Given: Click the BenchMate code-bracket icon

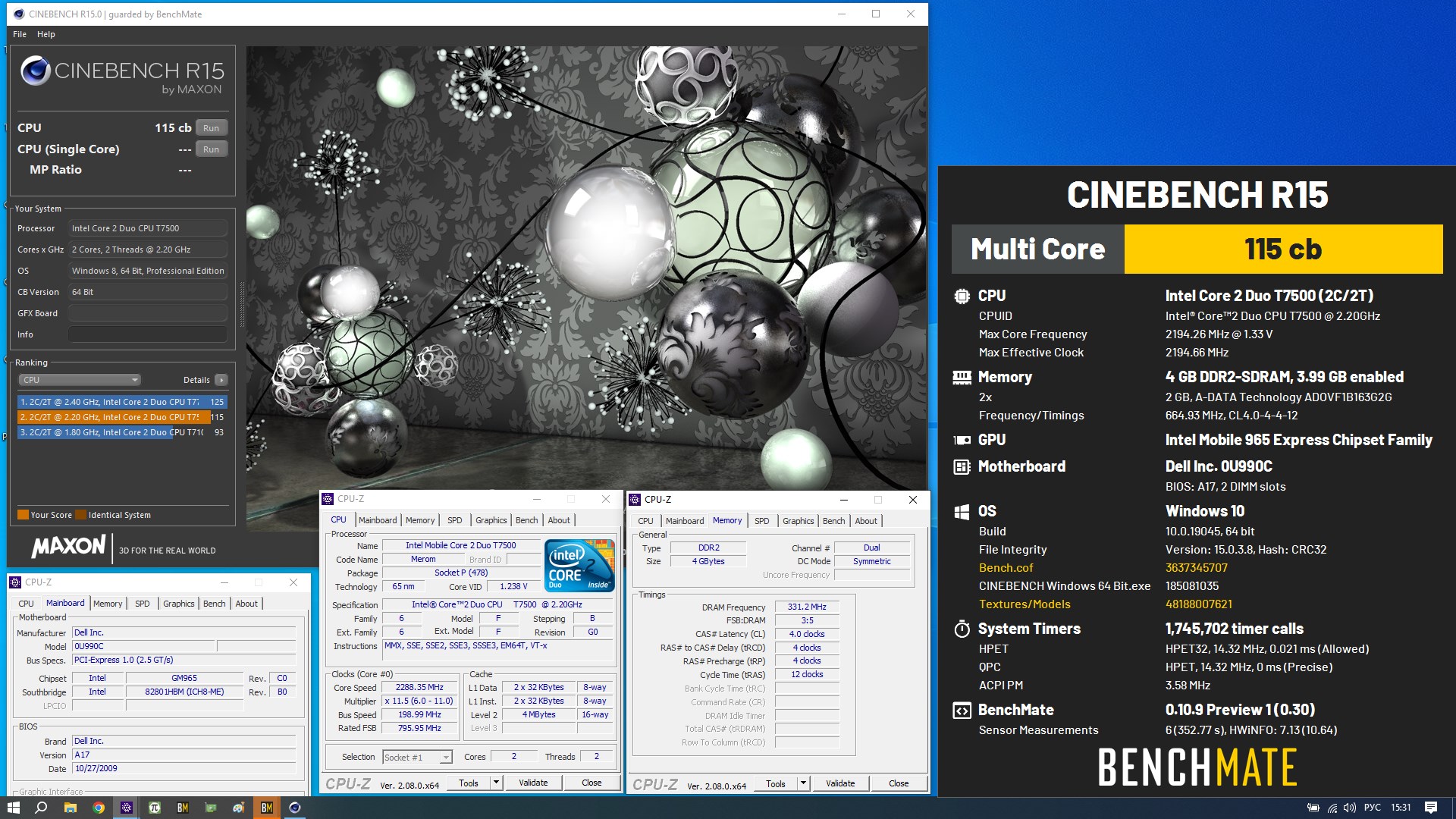Looking at the screenshot, I should point(962,711).
